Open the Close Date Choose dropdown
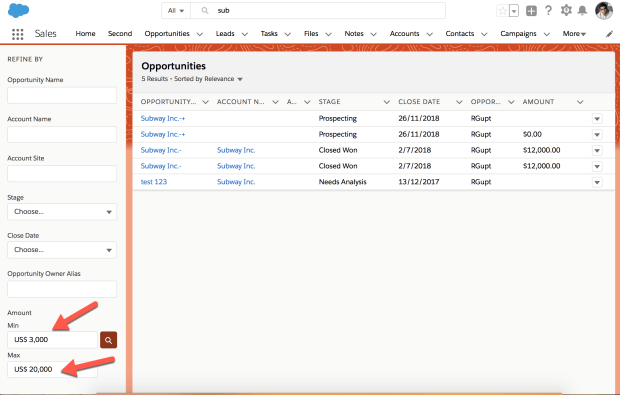The height and width of the screenshot is (395, 620). pyautogui.click(x=62, y=250)
